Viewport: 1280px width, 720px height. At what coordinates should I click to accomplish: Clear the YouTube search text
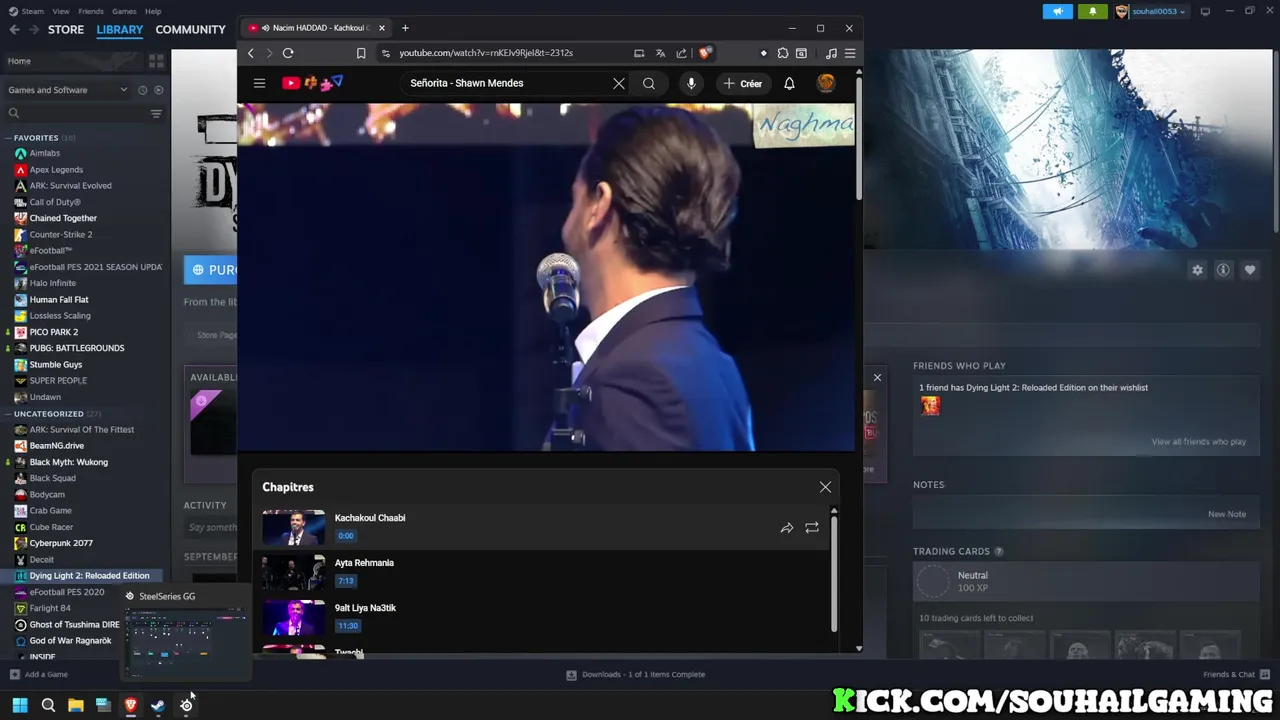(x=619, y=83)
